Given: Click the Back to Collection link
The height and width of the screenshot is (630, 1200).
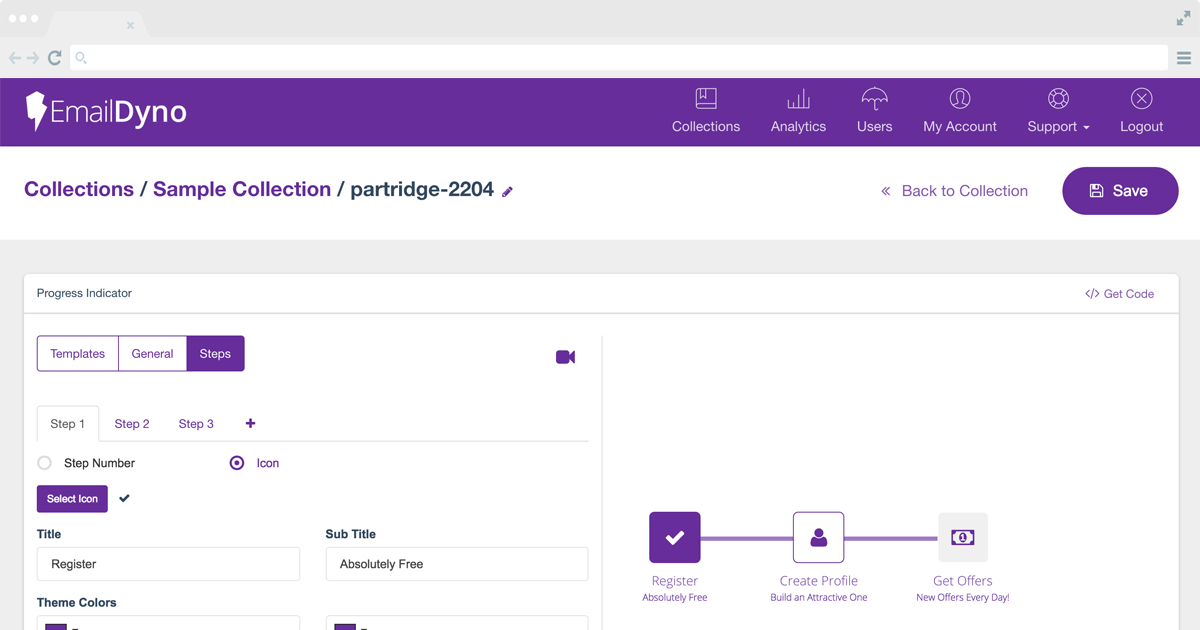Looking at the screenshot, I should tap(954, 191).
